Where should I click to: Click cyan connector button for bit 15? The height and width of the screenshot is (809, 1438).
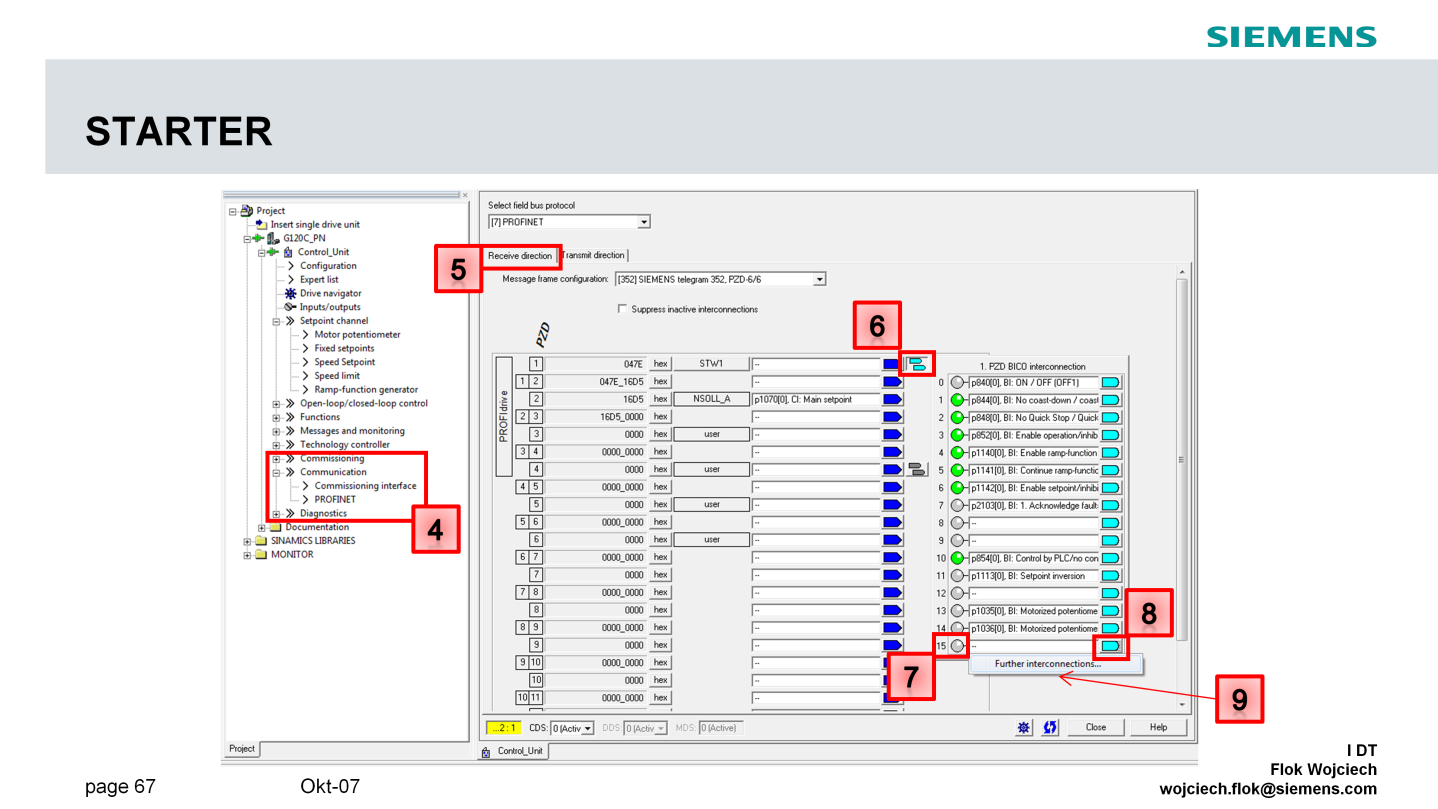coord(1110,646)
